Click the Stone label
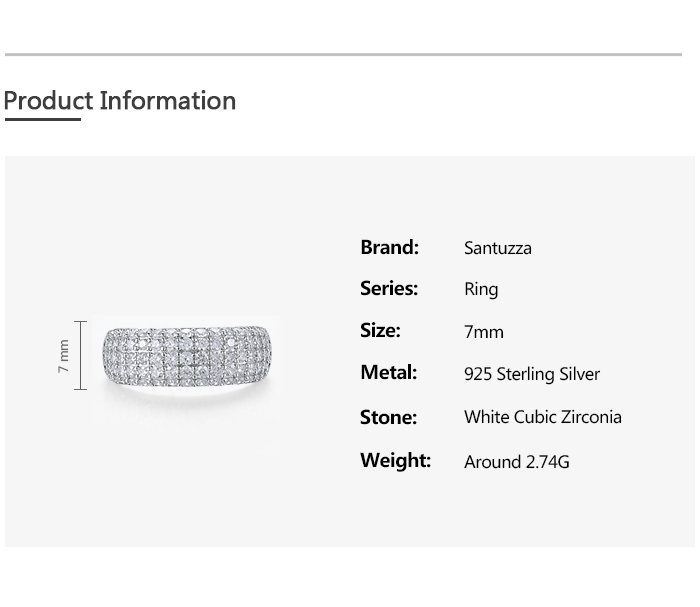Image resolution: width=700 pixels, height=607 pixels. (388, 417)
